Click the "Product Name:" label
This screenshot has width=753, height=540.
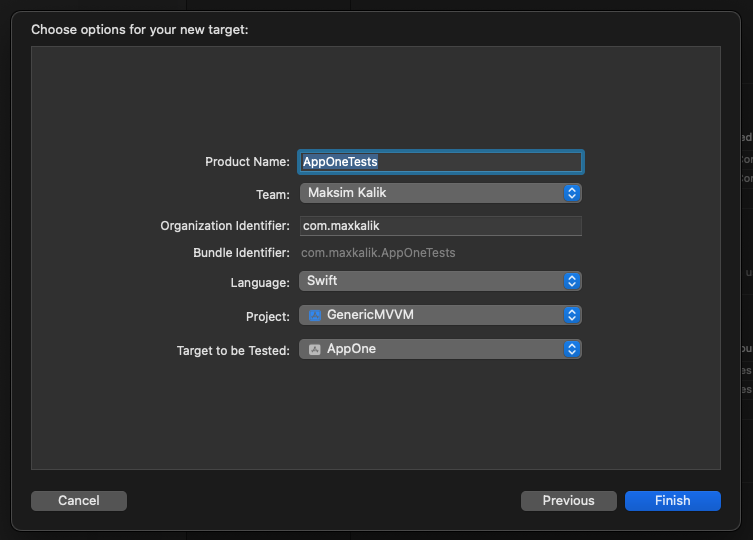(x=247, y=161)
